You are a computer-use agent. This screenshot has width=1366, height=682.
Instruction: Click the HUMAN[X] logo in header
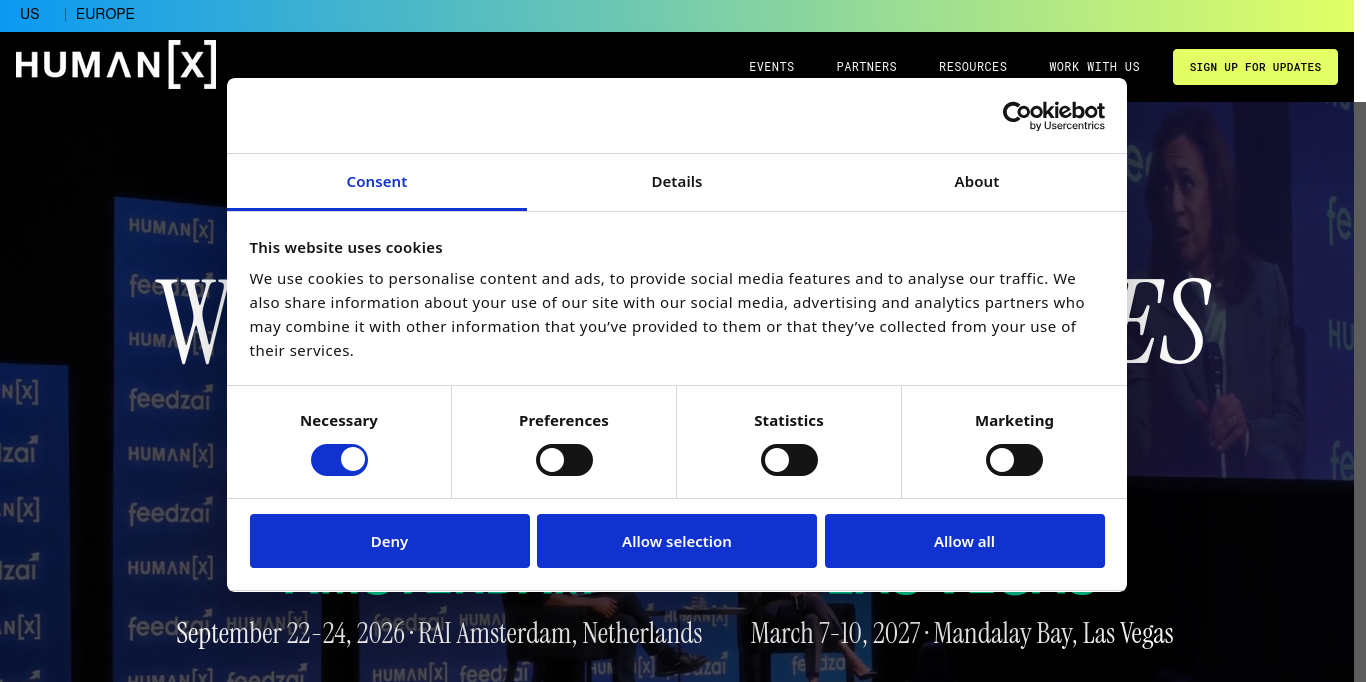coord(116,66)
